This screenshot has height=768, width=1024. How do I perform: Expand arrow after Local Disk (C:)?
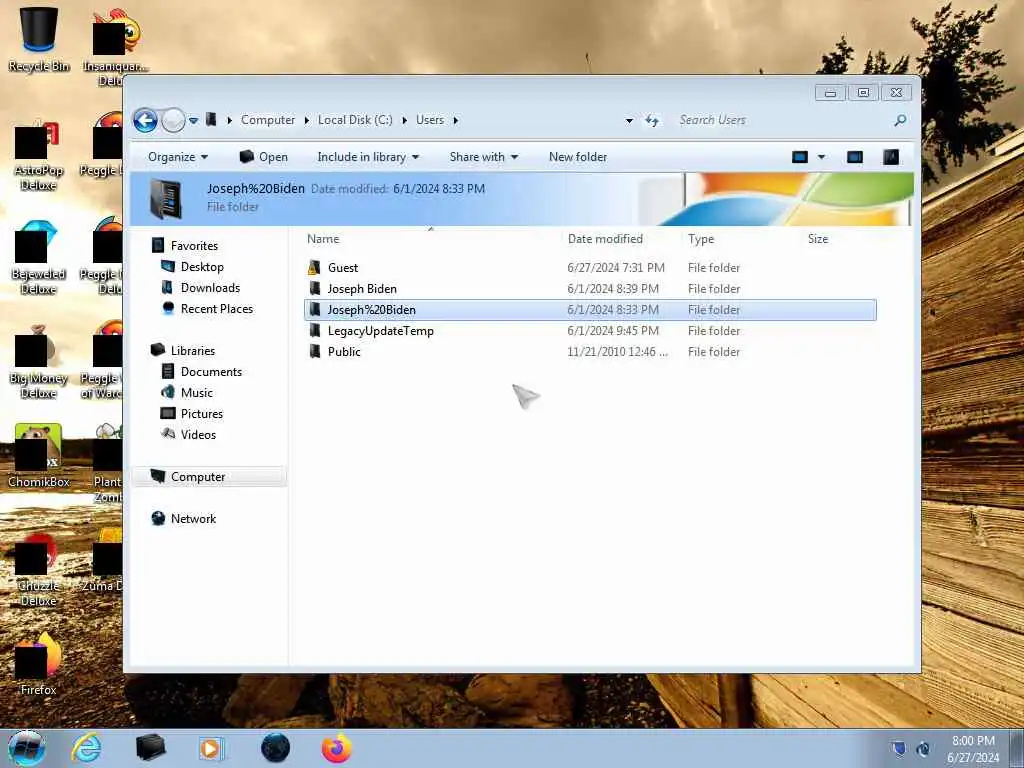pyautogui.click(x=405, y=120)
